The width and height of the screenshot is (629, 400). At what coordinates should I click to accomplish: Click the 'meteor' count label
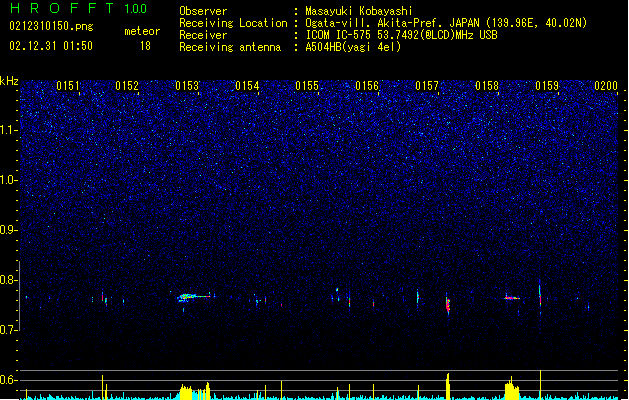142,31
